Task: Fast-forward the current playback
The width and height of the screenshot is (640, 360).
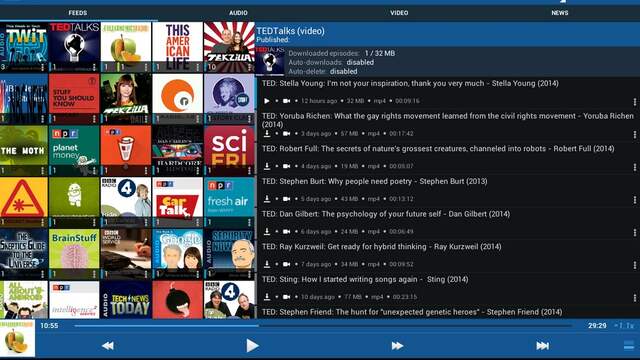Action: pyautogui.click(x=397, y=346)
